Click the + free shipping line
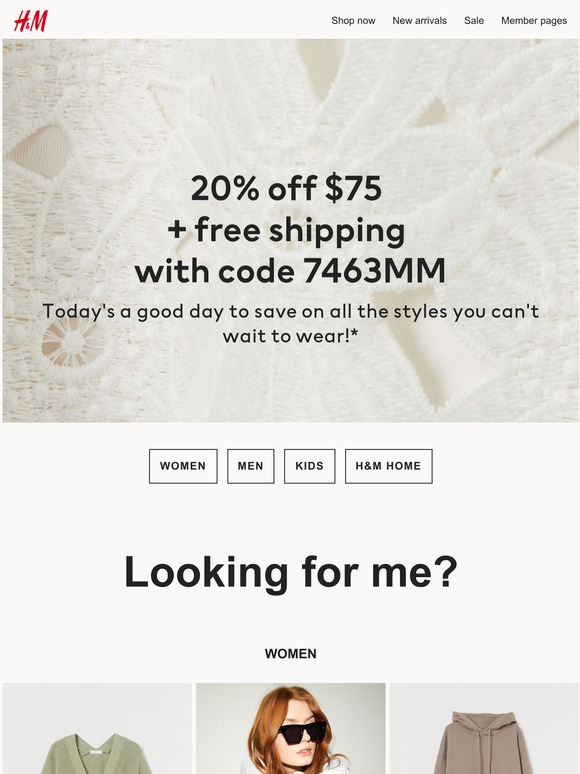The height and width of the screenshot is (774, 580). (x=286, y=231)
